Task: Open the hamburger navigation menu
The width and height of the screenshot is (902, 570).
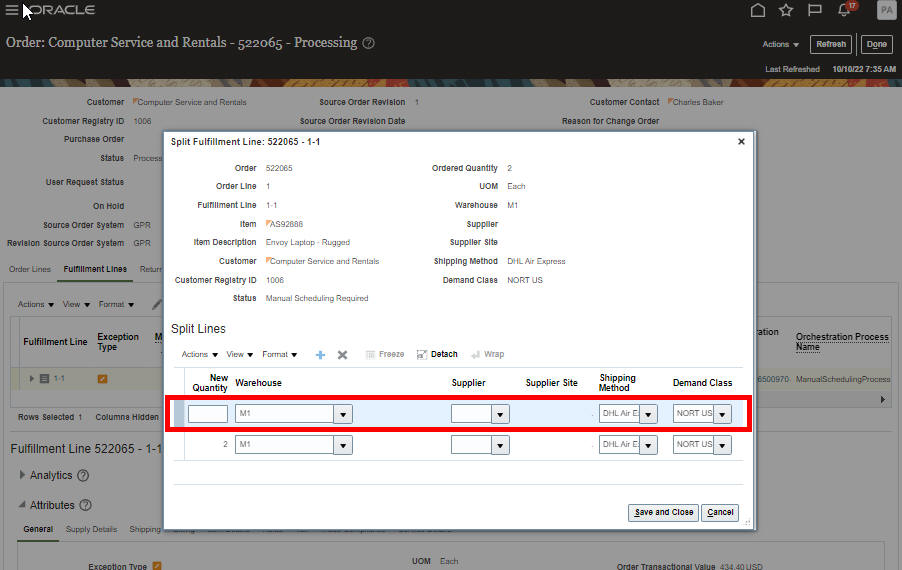Action: pyautogui.click(x=12, y=10)
